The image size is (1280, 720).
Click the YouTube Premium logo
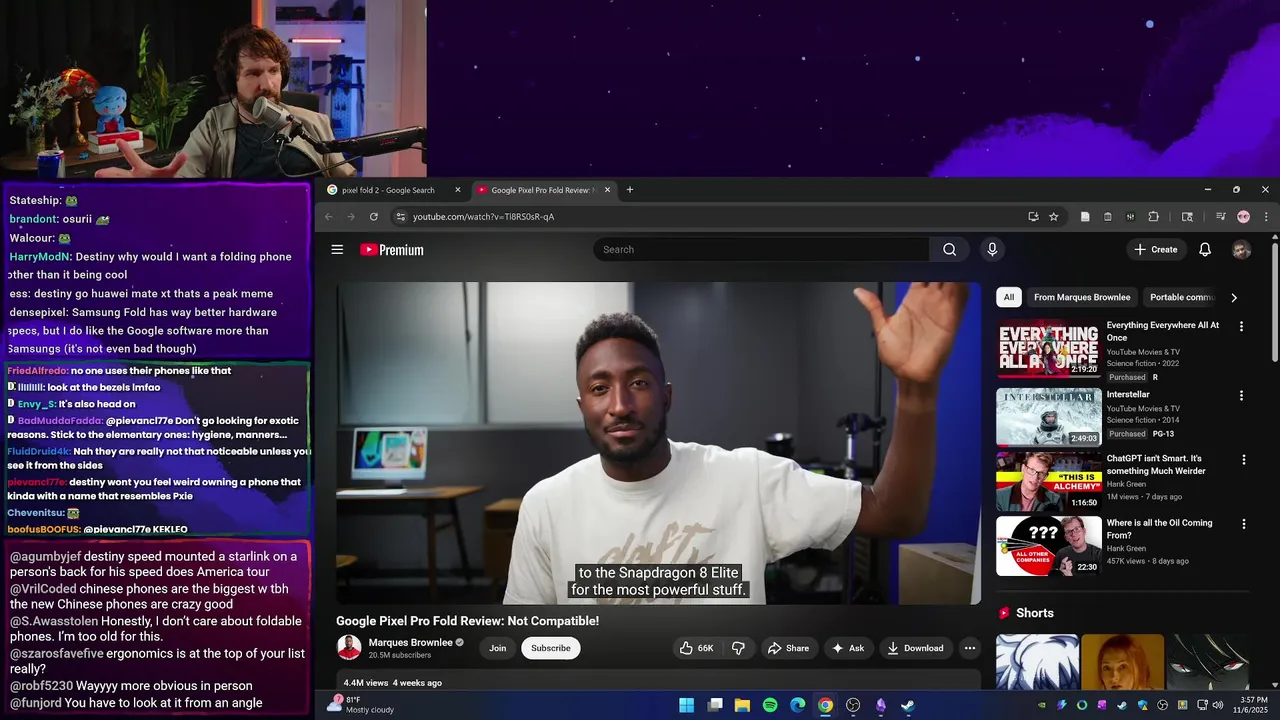click(x=392, y=250)
